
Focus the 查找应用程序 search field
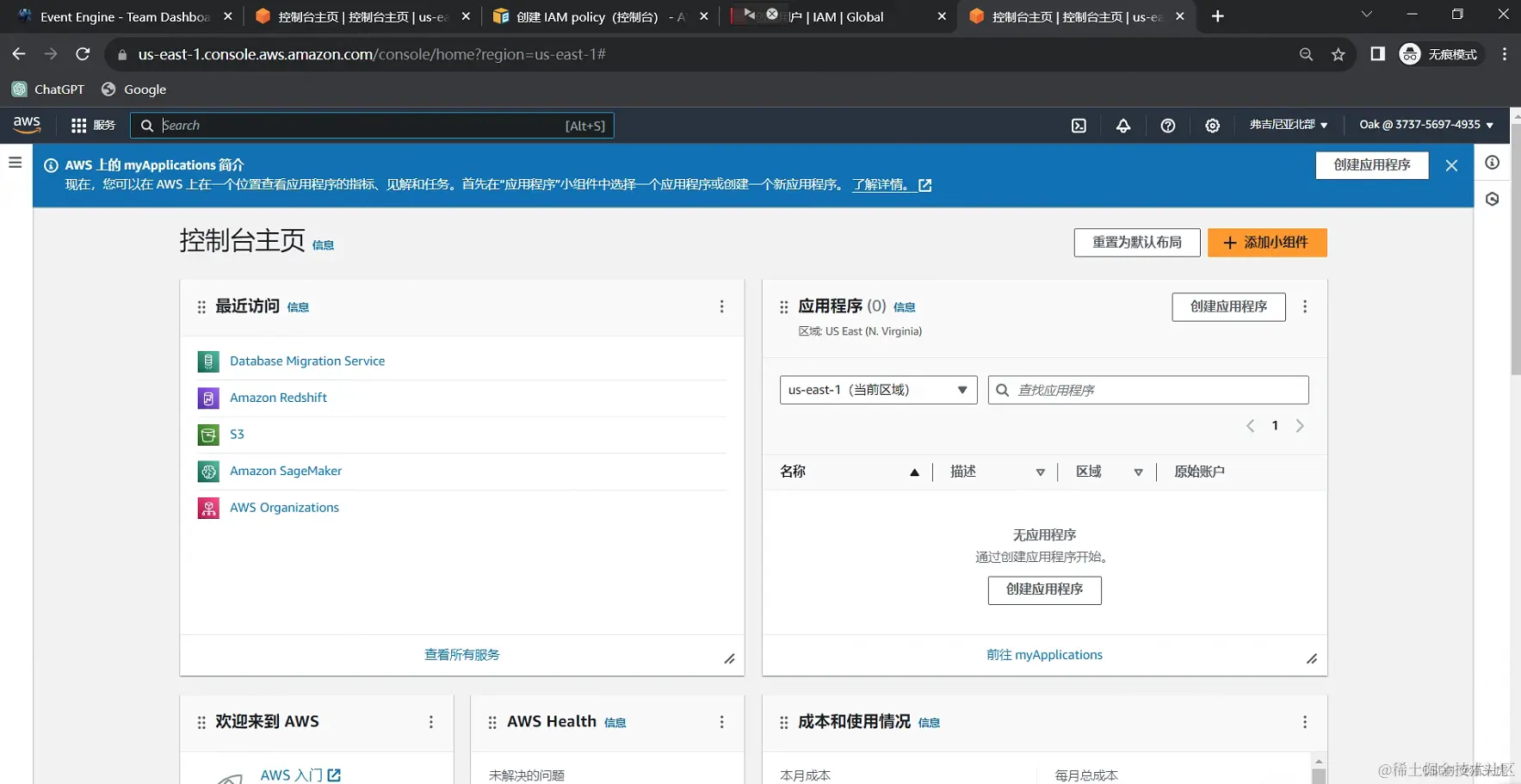[x=1148, y=390]
